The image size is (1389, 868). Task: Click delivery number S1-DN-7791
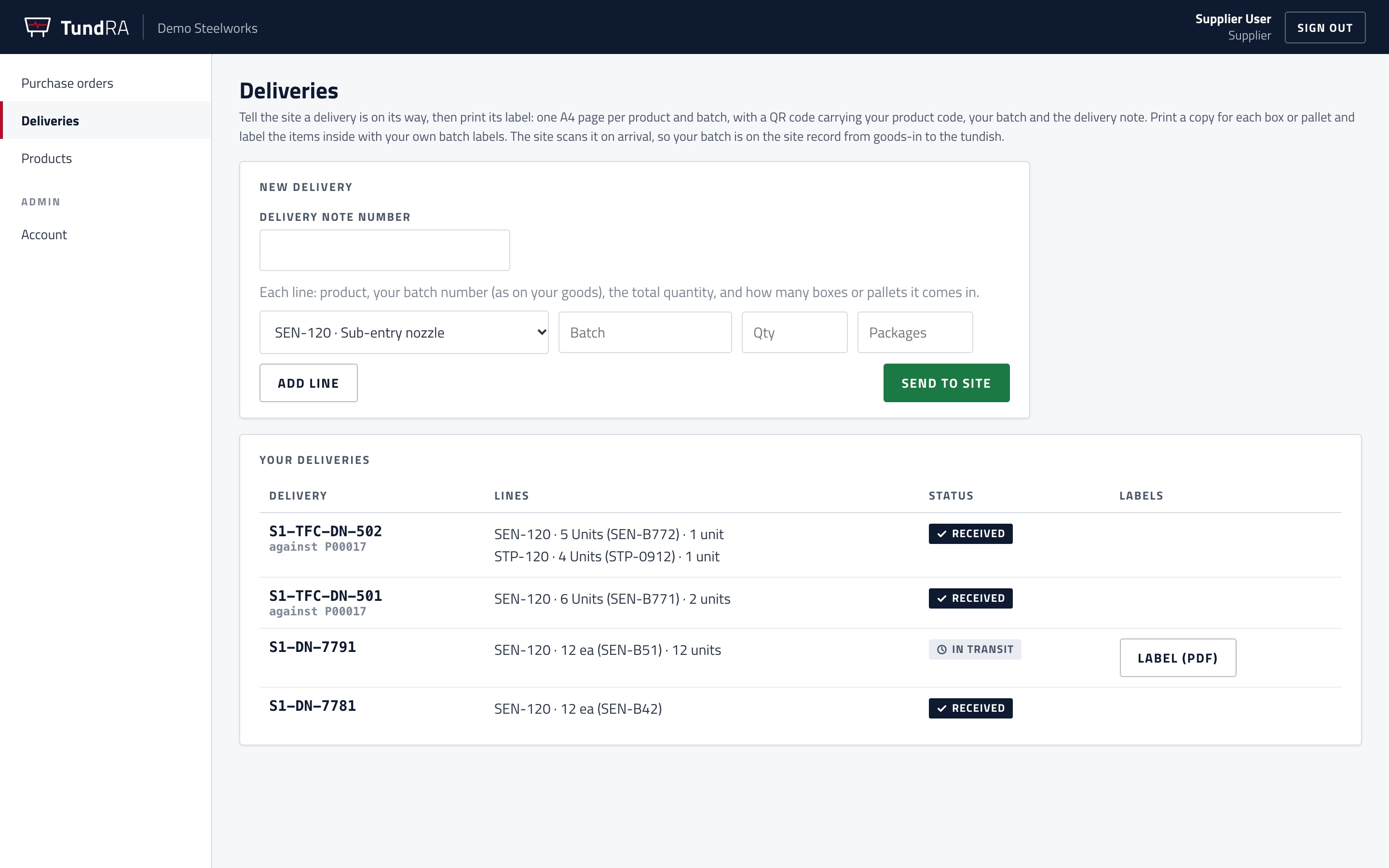[312, 647]
